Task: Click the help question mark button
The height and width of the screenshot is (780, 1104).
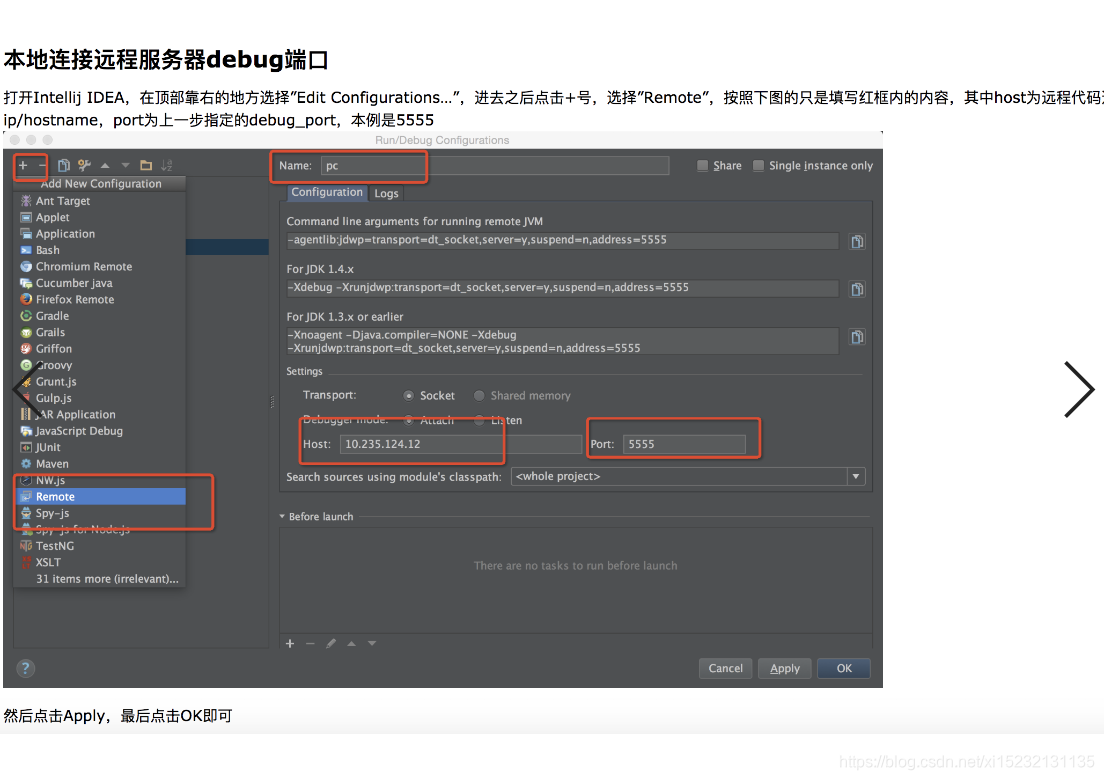Action: click(25, 668)
